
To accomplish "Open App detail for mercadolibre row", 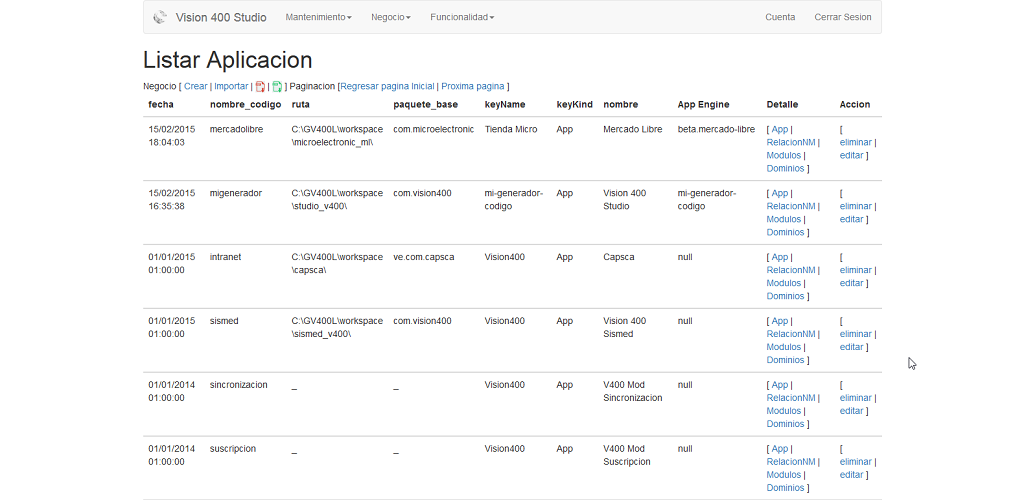I will [780, 129].
